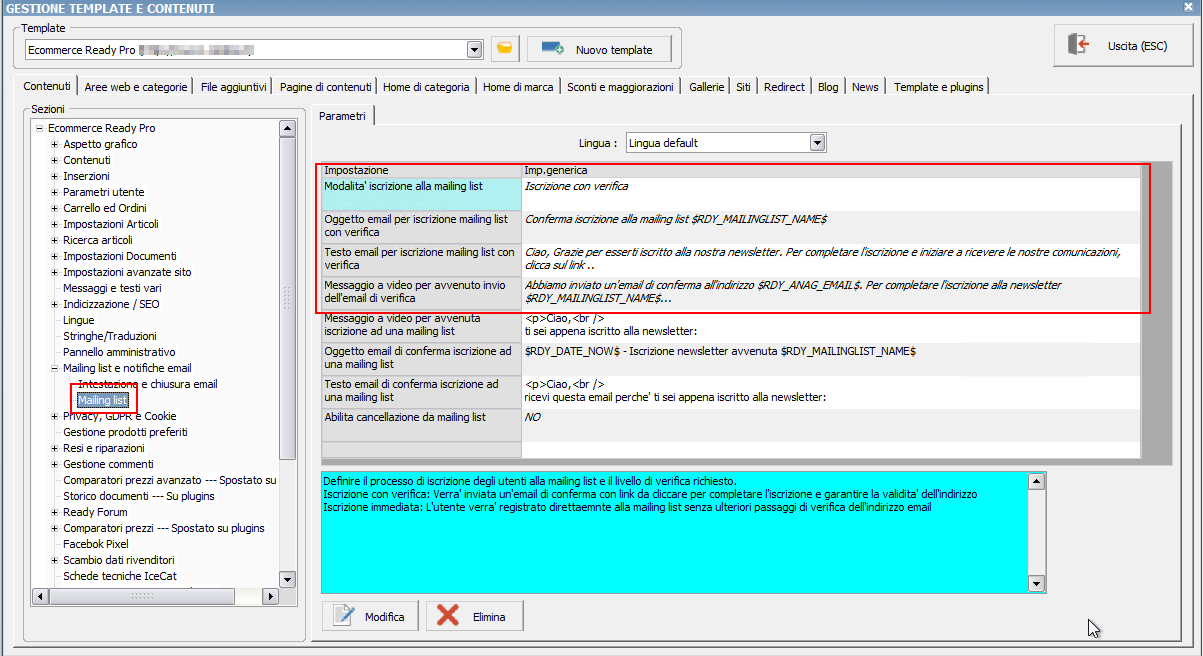Click the Iscrizione con verifica value cell
The width and height of the screenshot is (1203, 656).
point(830,194)
